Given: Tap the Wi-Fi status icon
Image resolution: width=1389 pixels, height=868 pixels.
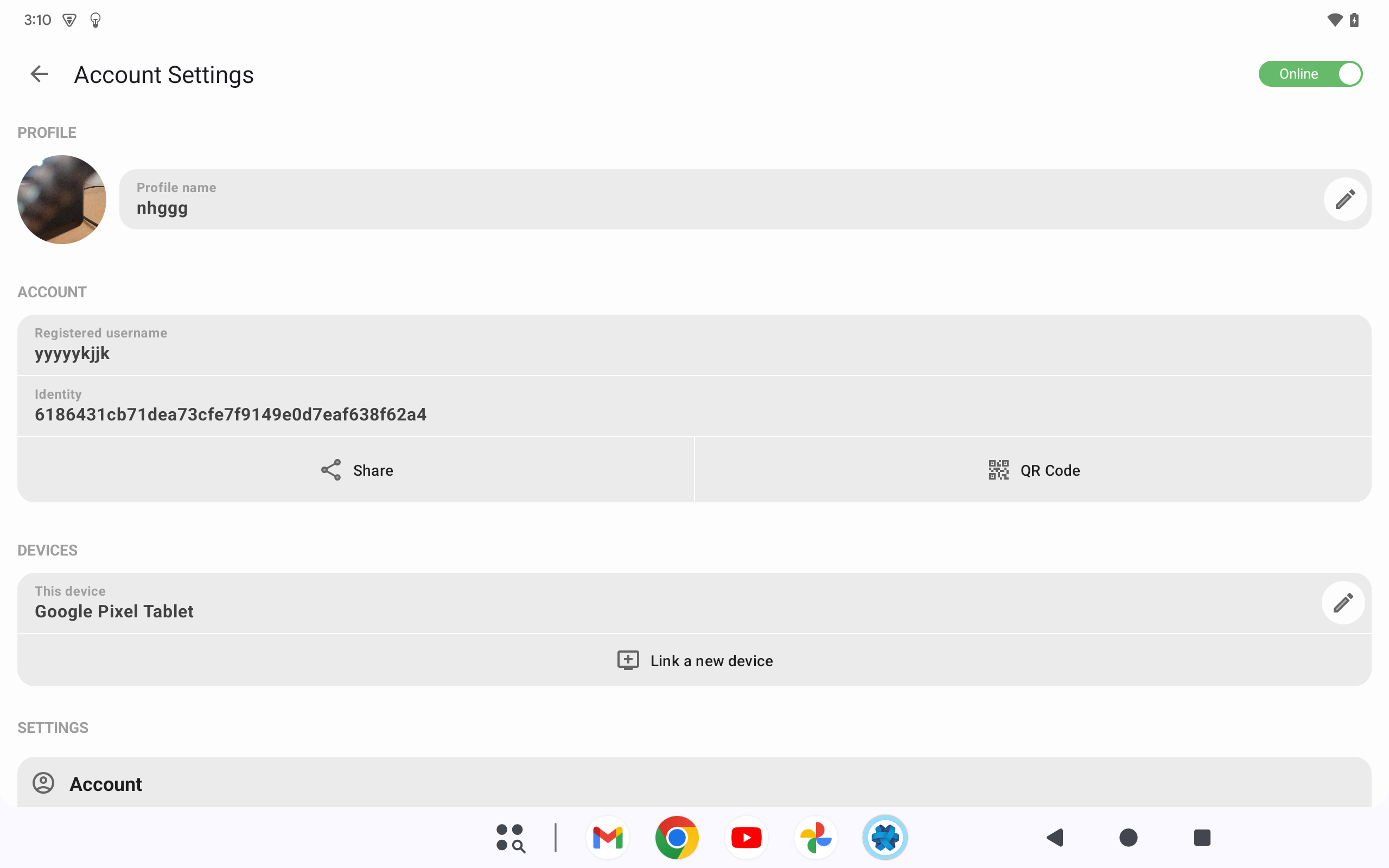Looking at the screenshot, I should tap(1335, 20).
